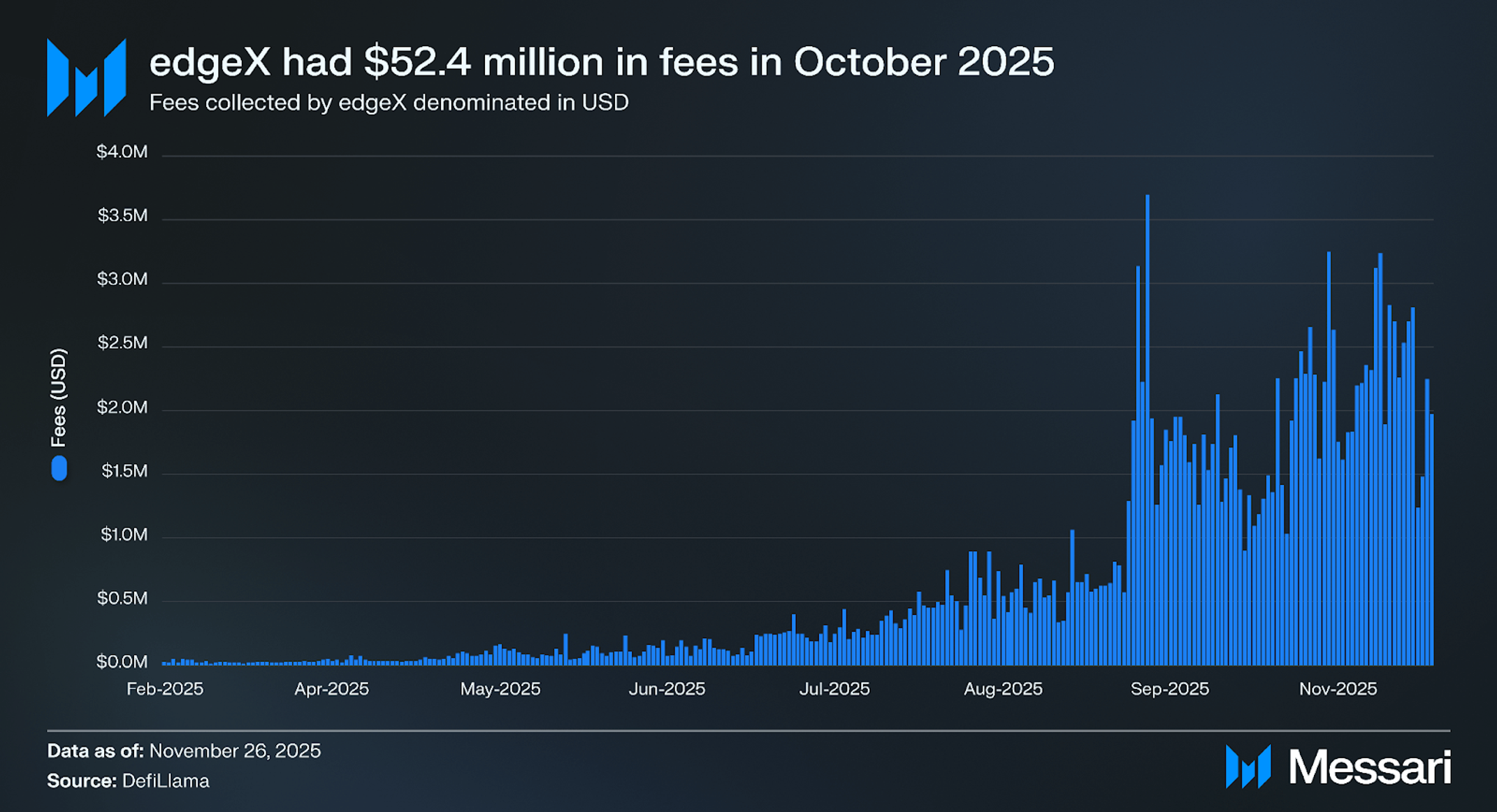The width and height of the screenshot is (1497, 812).
Task: Click the Feb-2025 x-axis label
Action: tap(165, 689)
